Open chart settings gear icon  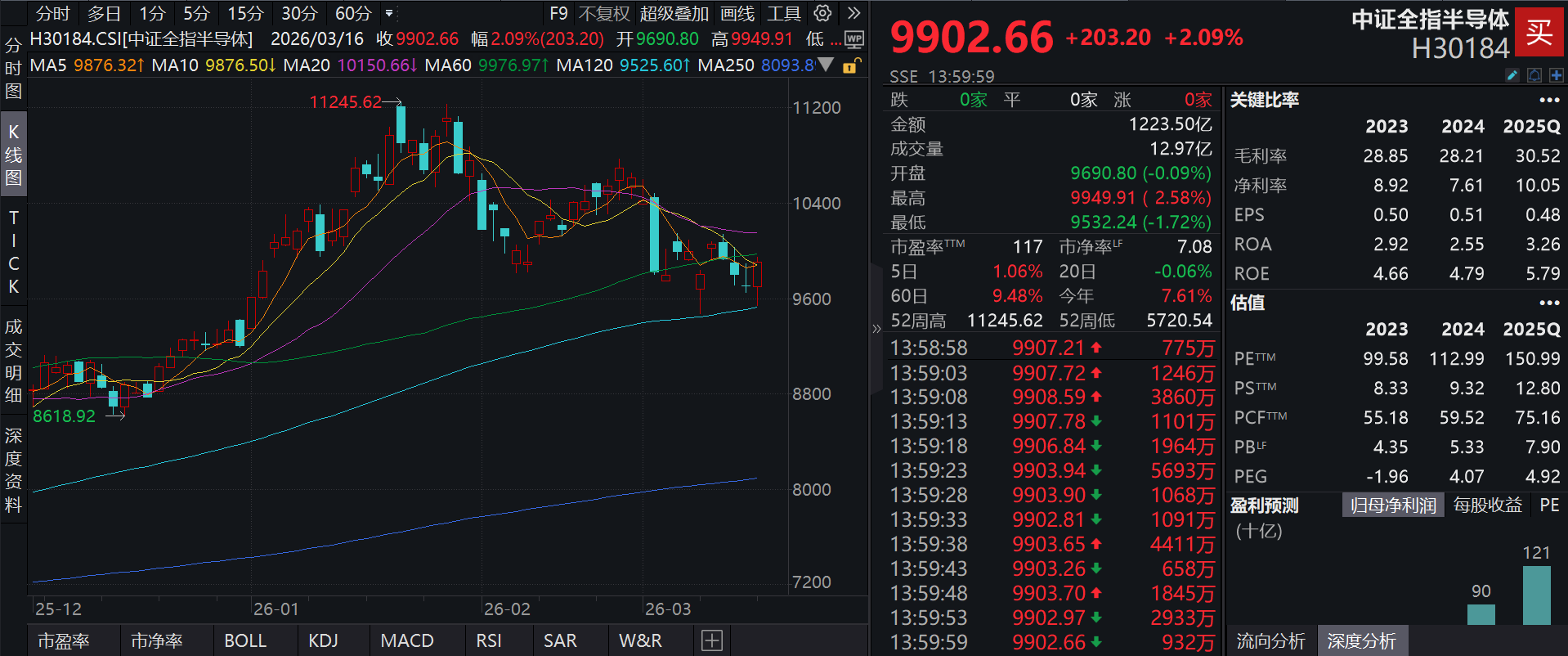coord(822,13)
